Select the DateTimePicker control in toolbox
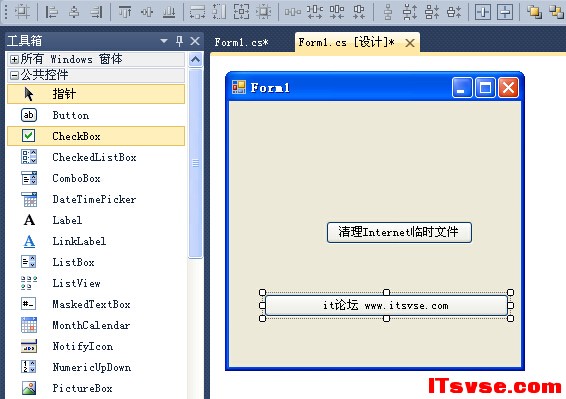Image resolution: width=566 pixels, height=399 pixels. coord(96,199)
